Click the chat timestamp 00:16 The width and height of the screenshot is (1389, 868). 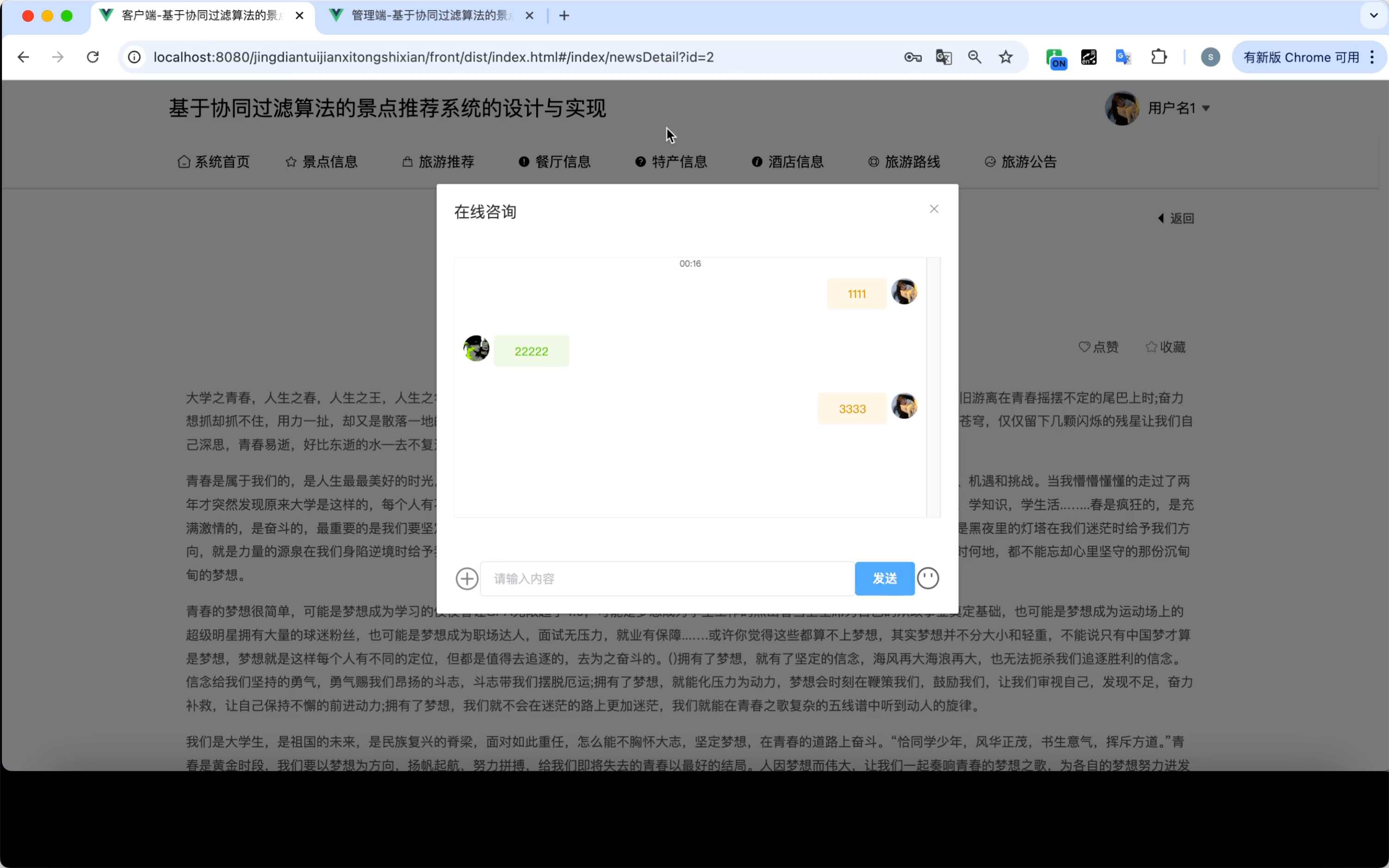click(690, 264)
